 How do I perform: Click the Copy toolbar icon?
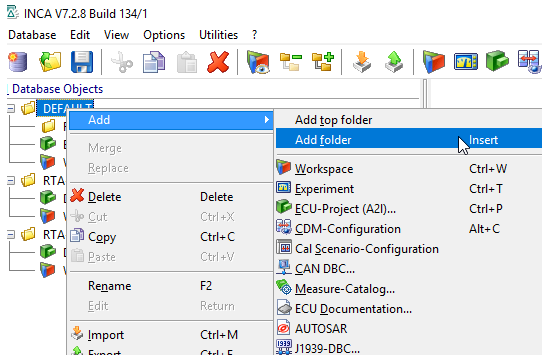[x=154, y=62]
